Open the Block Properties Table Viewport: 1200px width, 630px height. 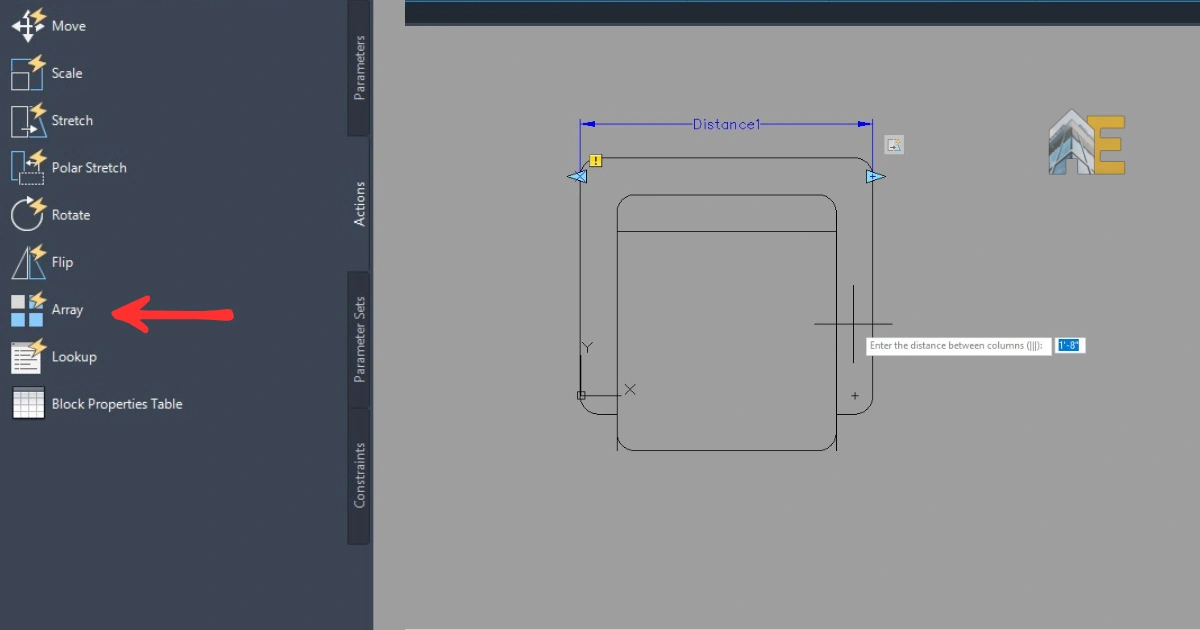[28, 404]
